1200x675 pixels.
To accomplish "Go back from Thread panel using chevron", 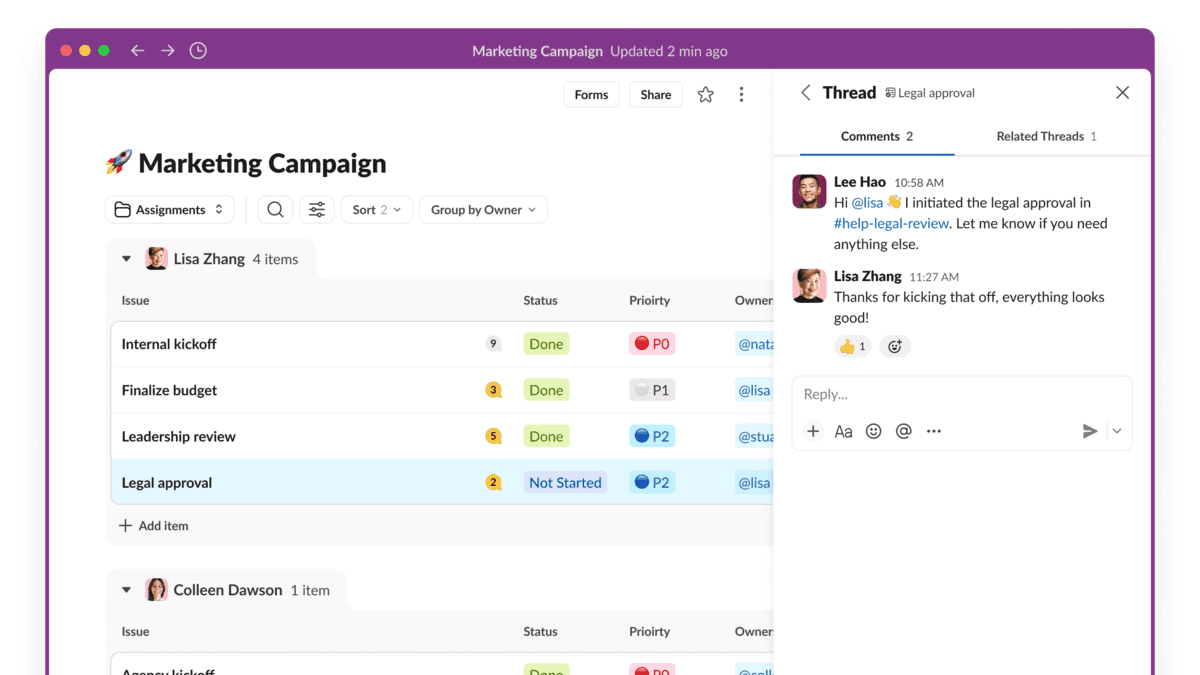I will pyautogui.click(x=805, y=92).
